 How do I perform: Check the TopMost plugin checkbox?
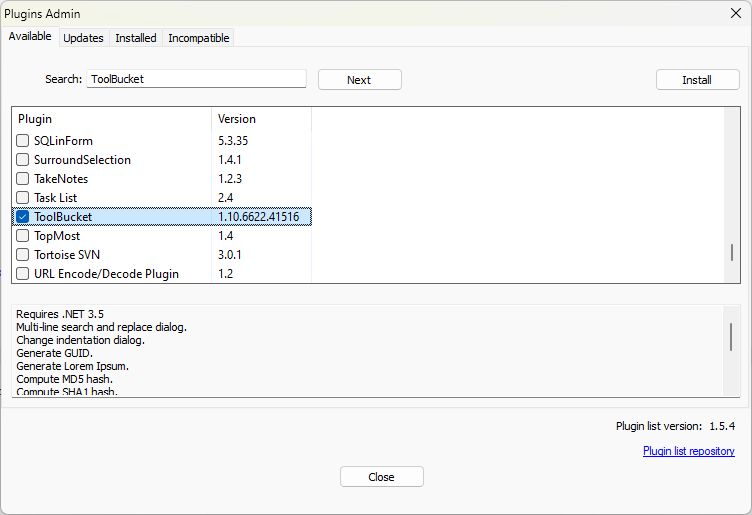click(23, 236)
